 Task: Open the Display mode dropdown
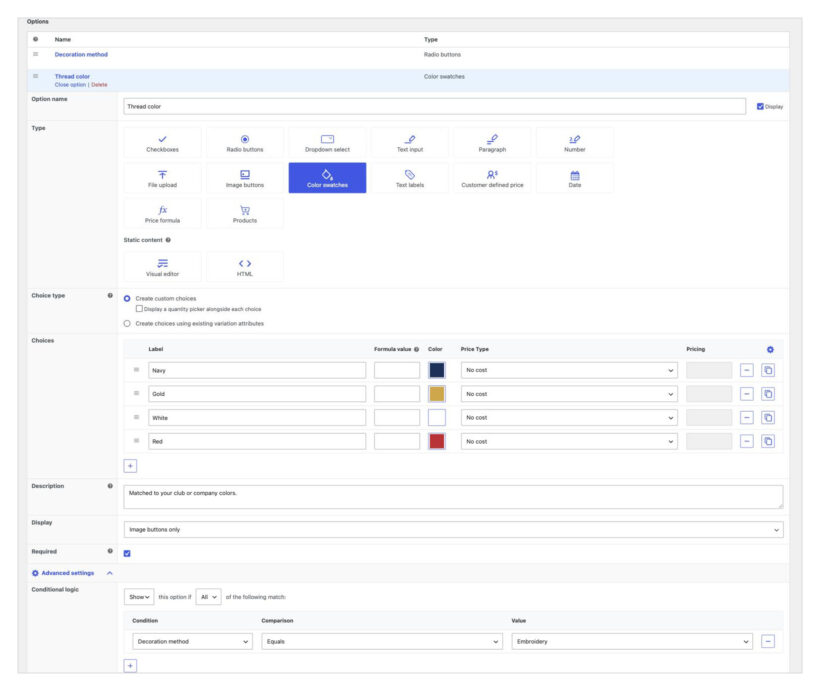point(453,530)
